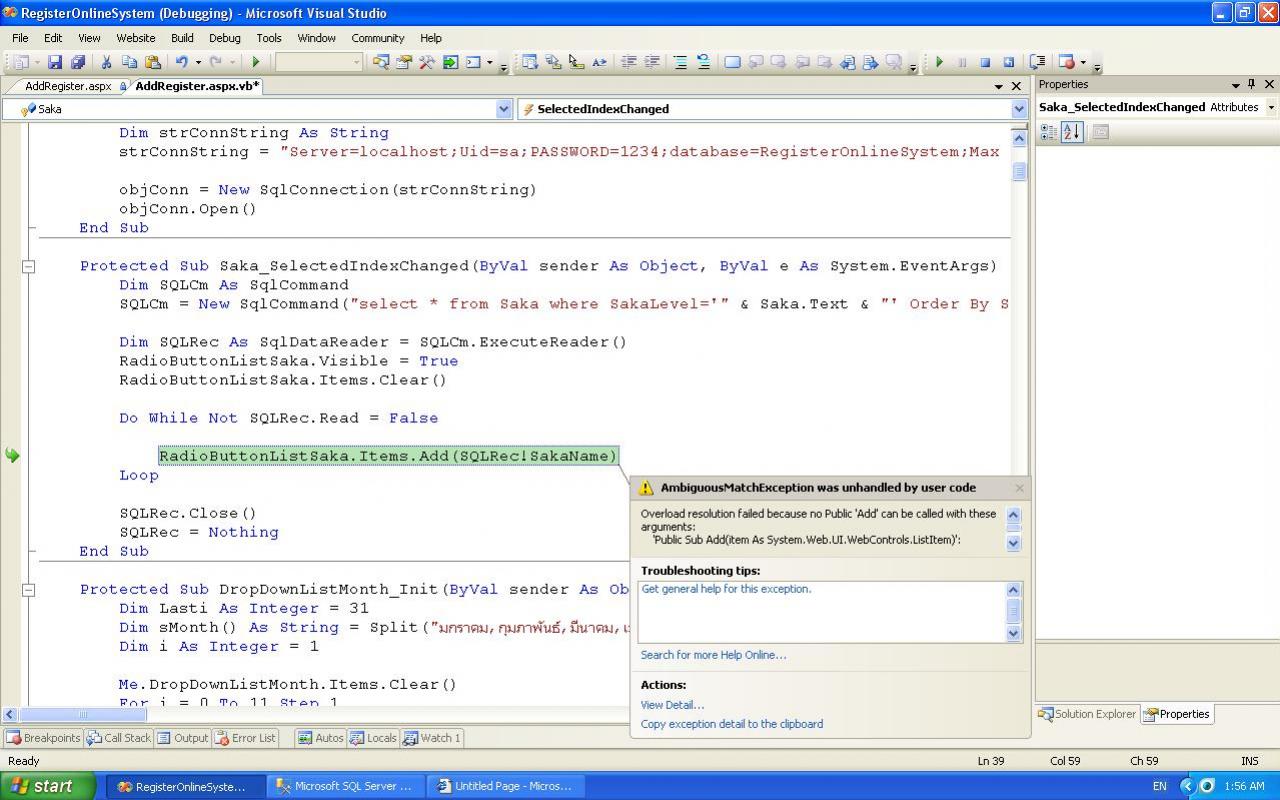Click the Alphabetical sort icon in Properties

click(x=1072, y=132)
